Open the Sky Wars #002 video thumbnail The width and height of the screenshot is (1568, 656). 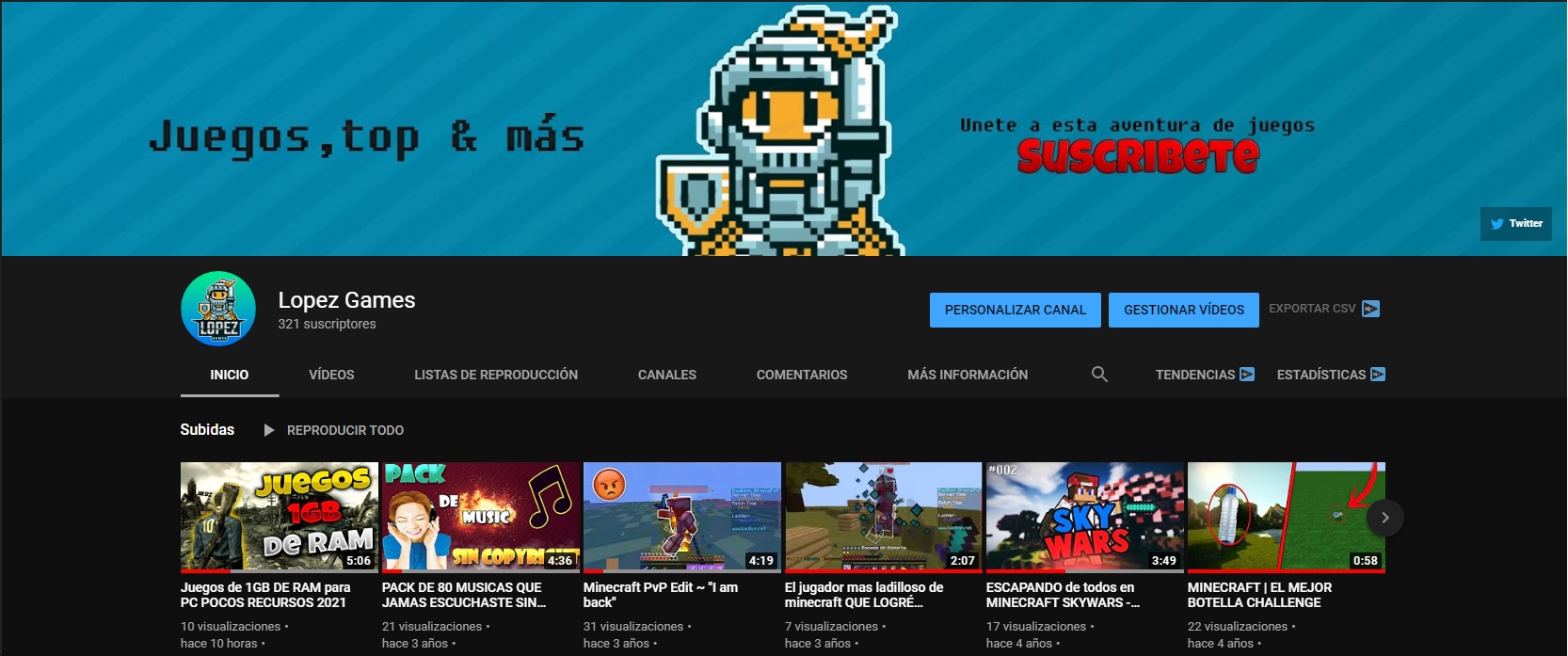(x=1085, y=517)
